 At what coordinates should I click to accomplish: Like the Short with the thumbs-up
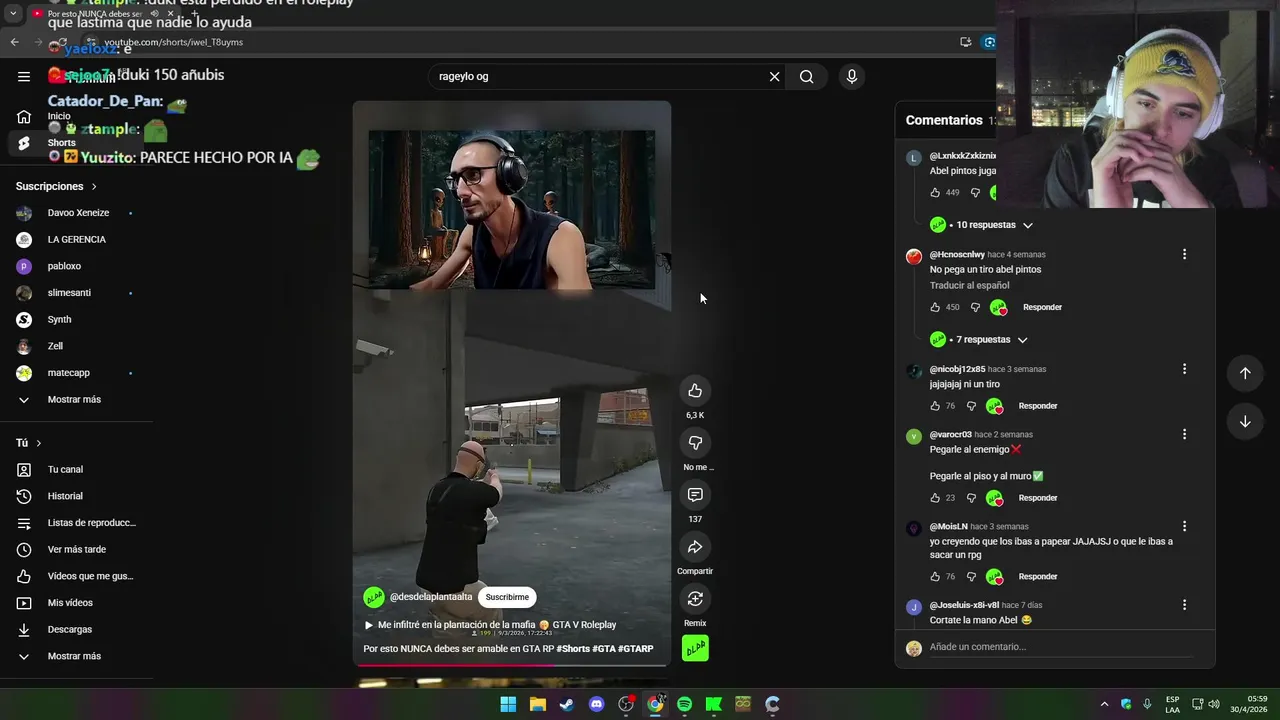695,391
